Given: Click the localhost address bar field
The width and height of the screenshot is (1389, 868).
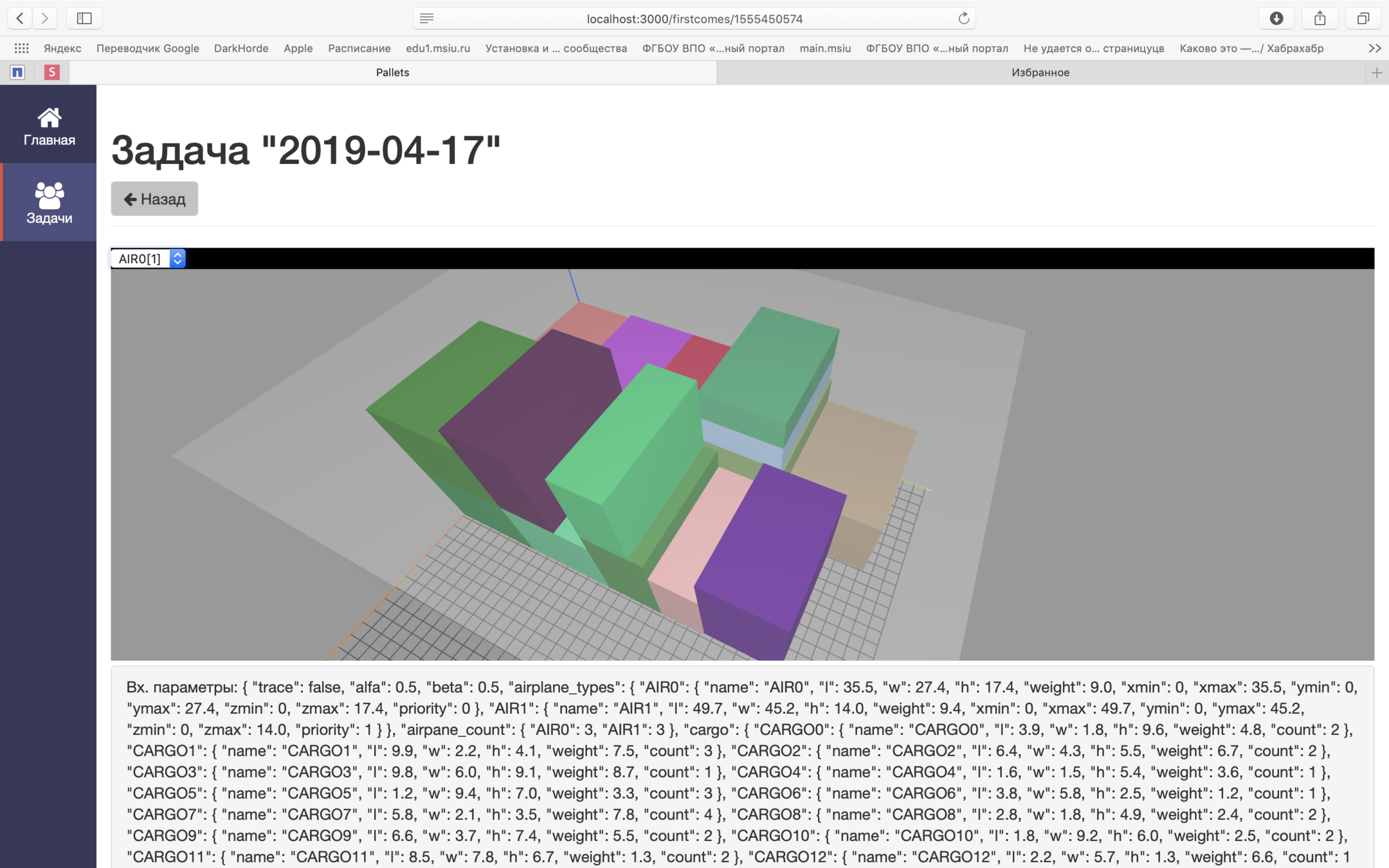Looking at the screenshot, I should pos(694,19).
